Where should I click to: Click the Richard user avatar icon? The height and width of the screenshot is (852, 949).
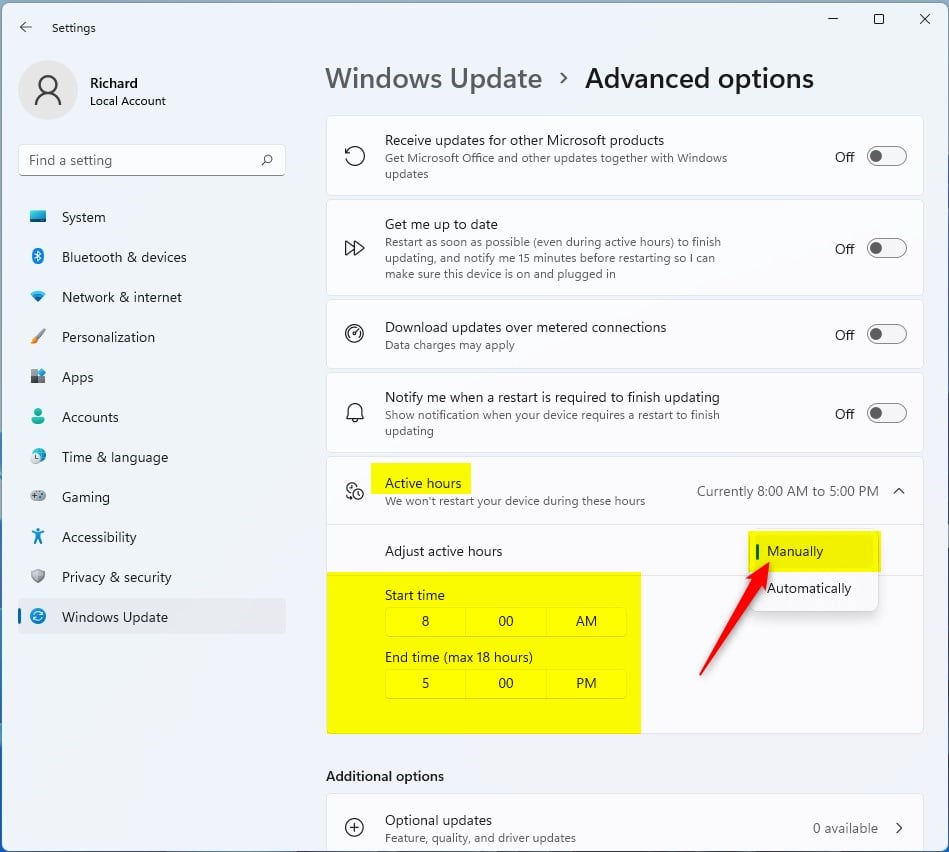(x=48, y=90)
